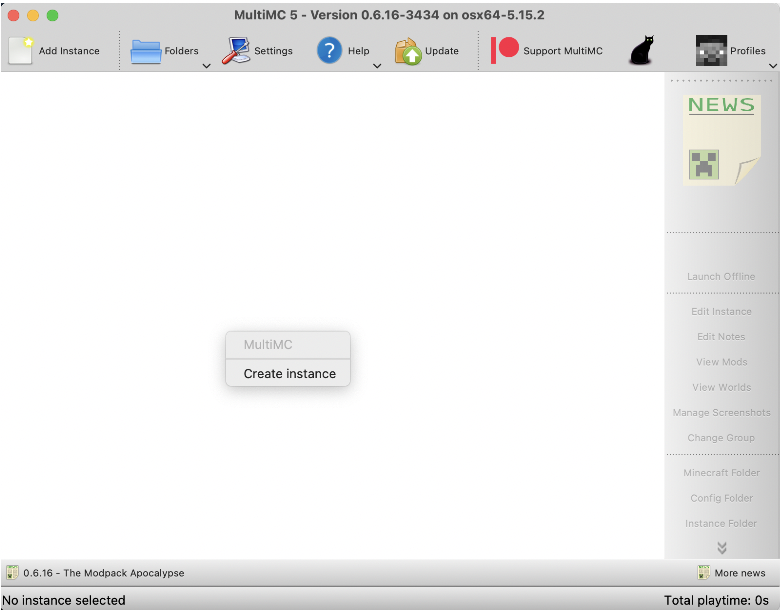Expand the Help dropdown arrow

pyautogui.click(x=377, y=66)
